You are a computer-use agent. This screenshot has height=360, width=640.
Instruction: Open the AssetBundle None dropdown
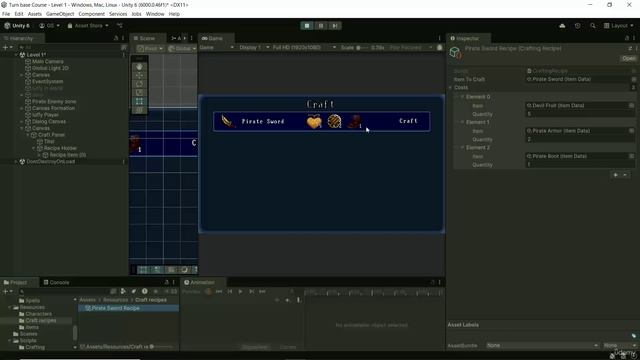point(542,345)
